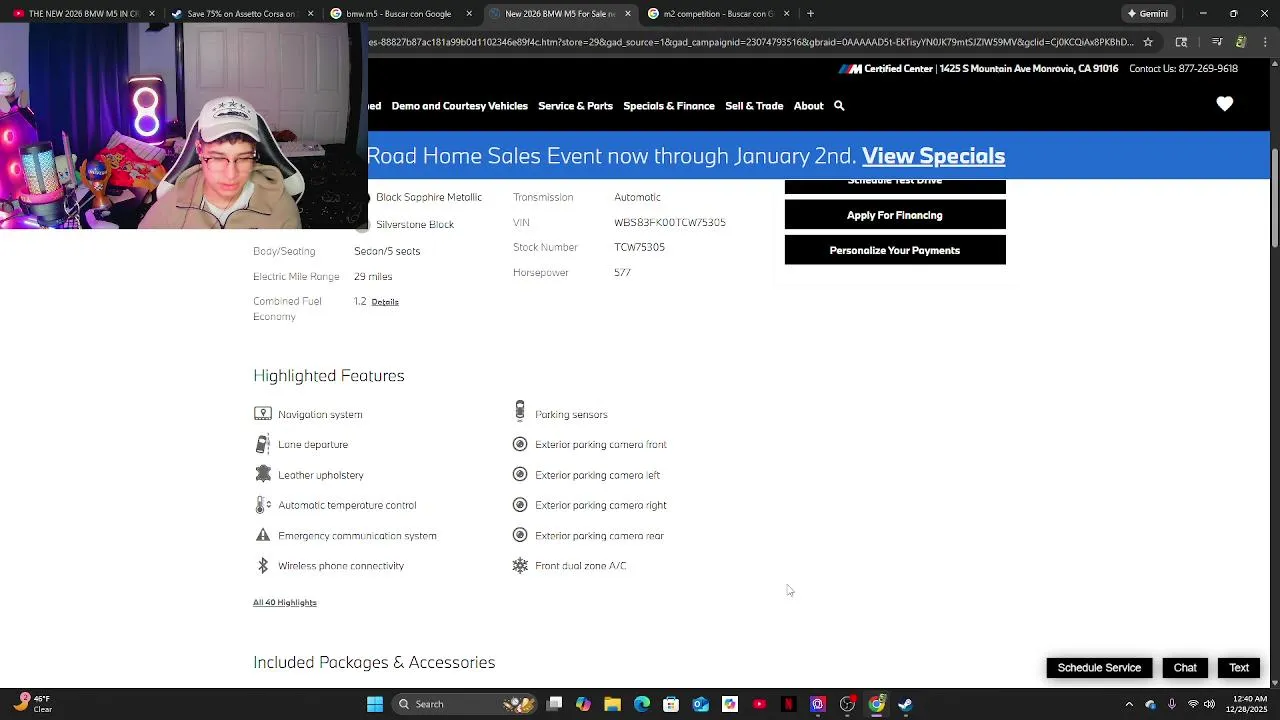Show hidden tray icons chevron
Screen dimensions: 1280x720
[1129, 704]
